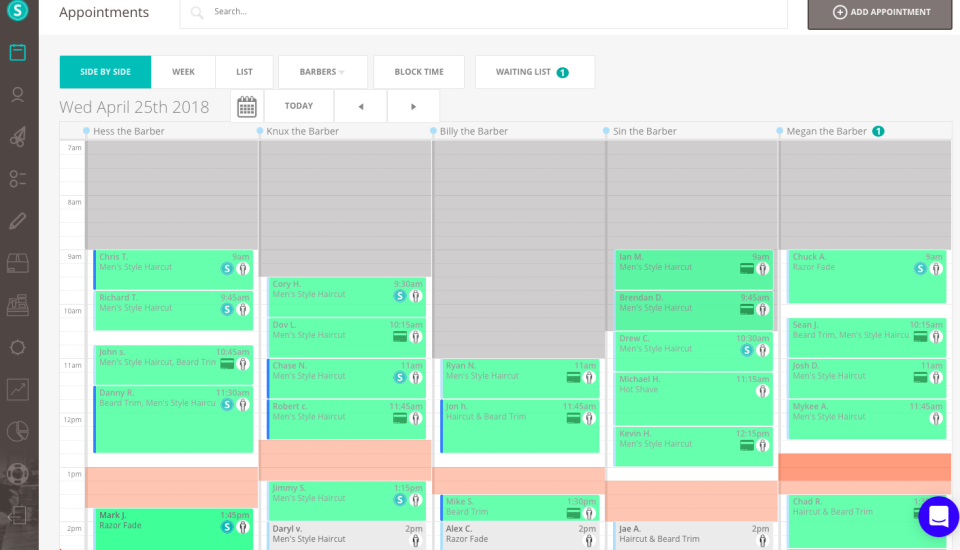960x550 pixels.
Task: Click the Add Appointment button
Action: 880,12
